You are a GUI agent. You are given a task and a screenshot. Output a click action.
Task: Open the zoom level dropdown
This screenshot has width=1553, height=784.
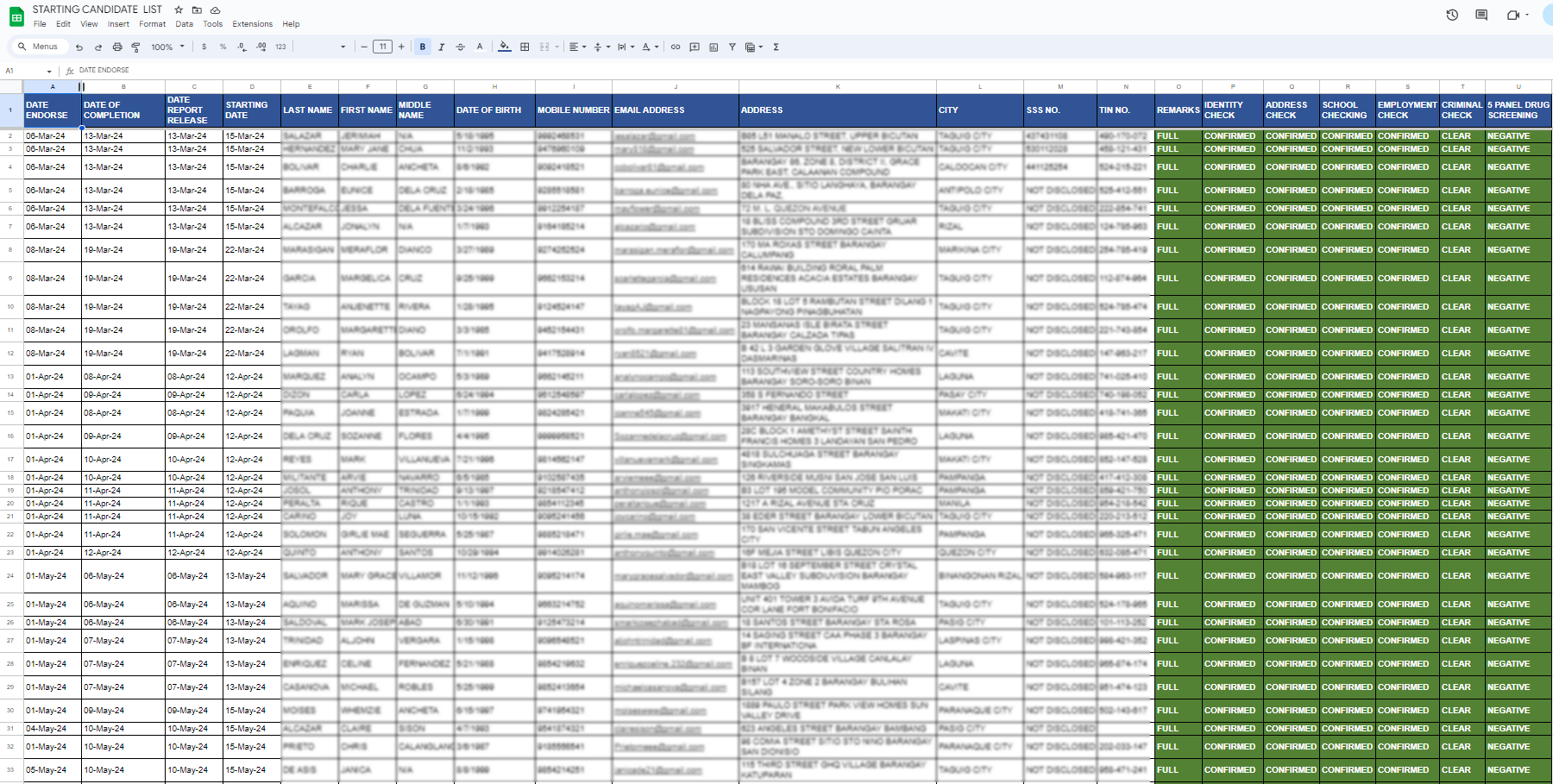pos(167,47)
